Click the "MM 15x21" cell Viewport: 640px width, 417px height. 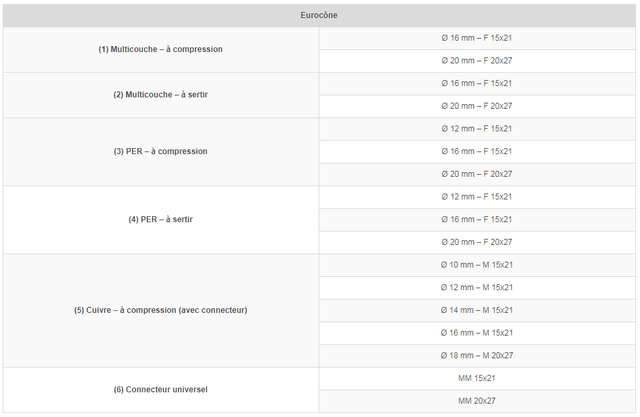477,378
